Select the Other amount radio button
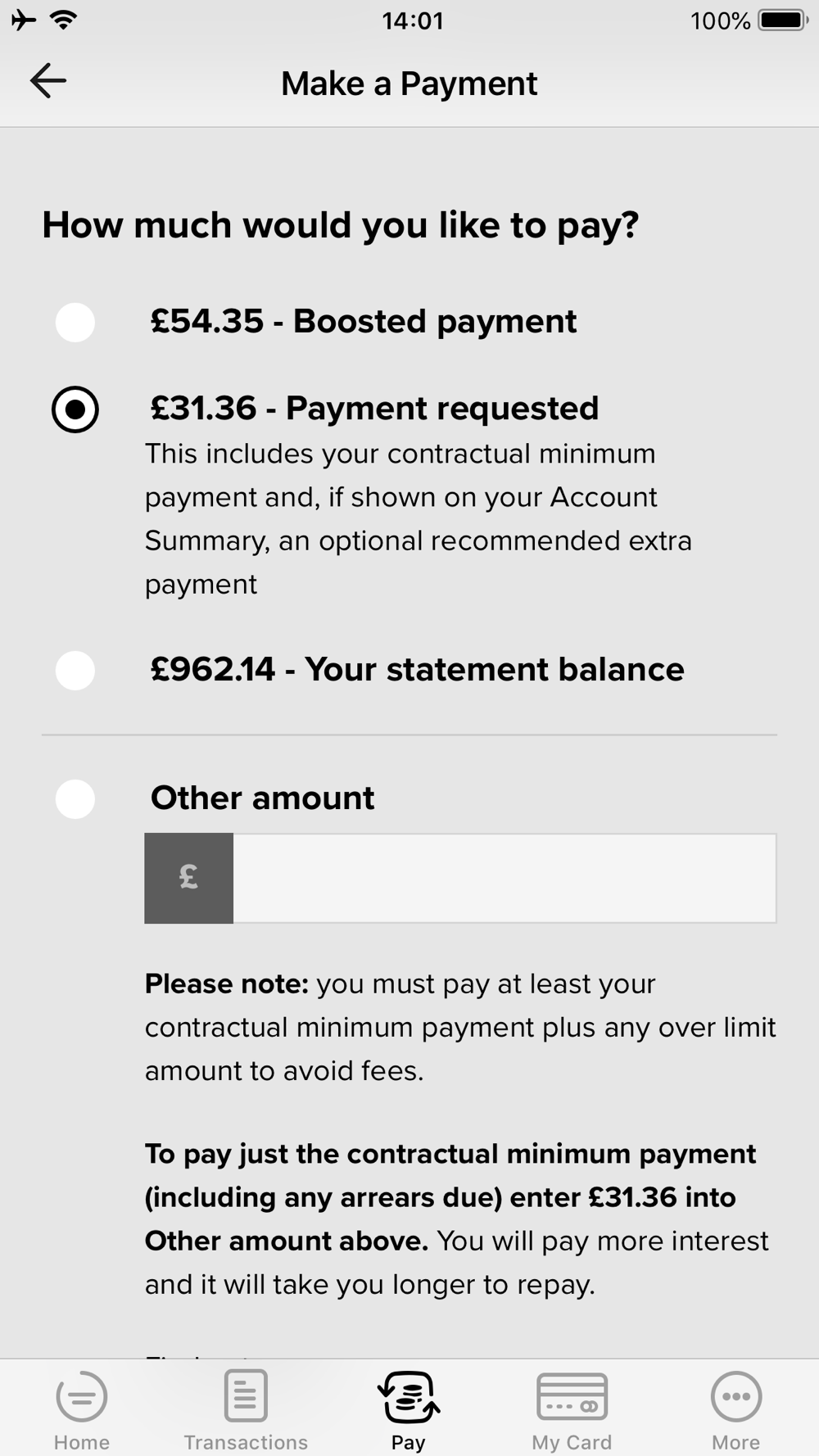The height and width of the screenshot is (1456, 819). [x=75, y=798]
